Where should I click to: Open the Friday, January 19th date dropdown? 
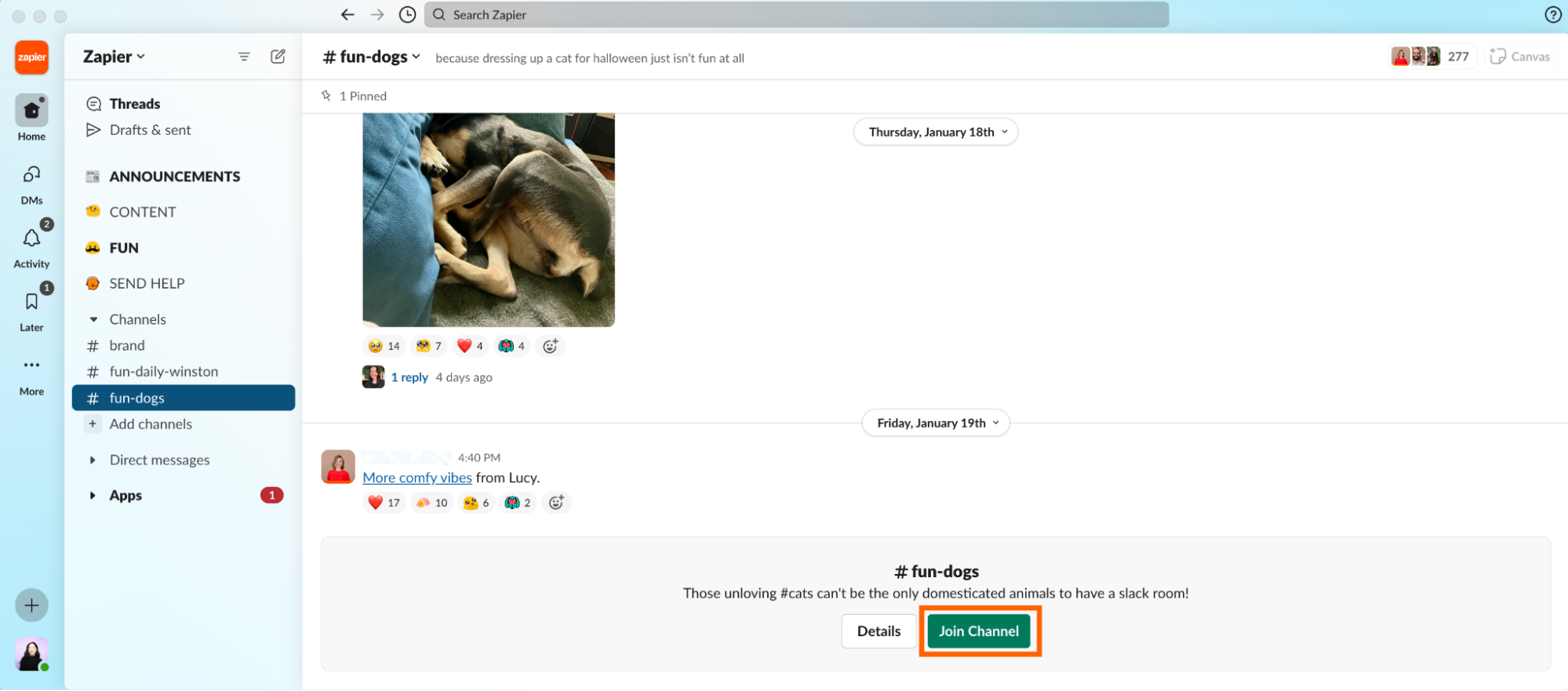(936, 423)
